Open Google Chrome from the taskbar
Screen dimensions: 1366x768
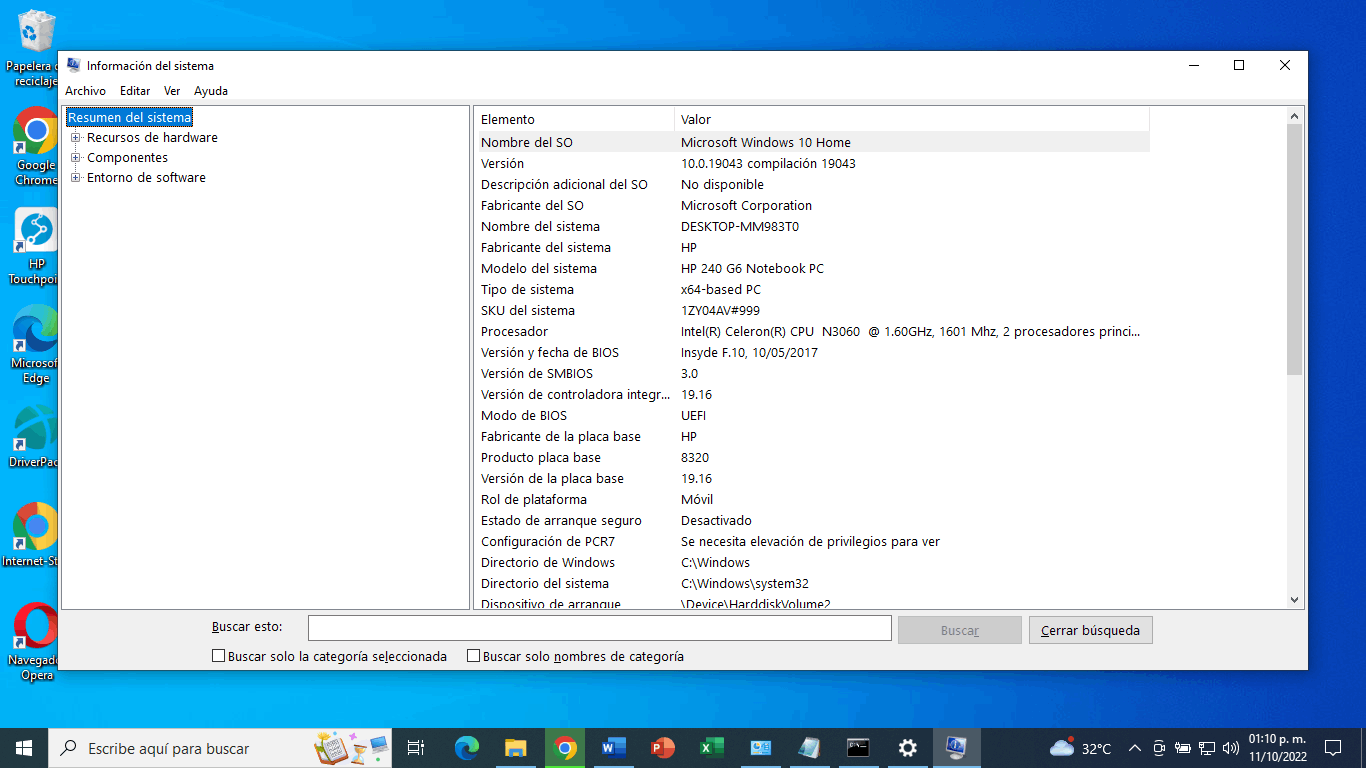tap(565, 748)
